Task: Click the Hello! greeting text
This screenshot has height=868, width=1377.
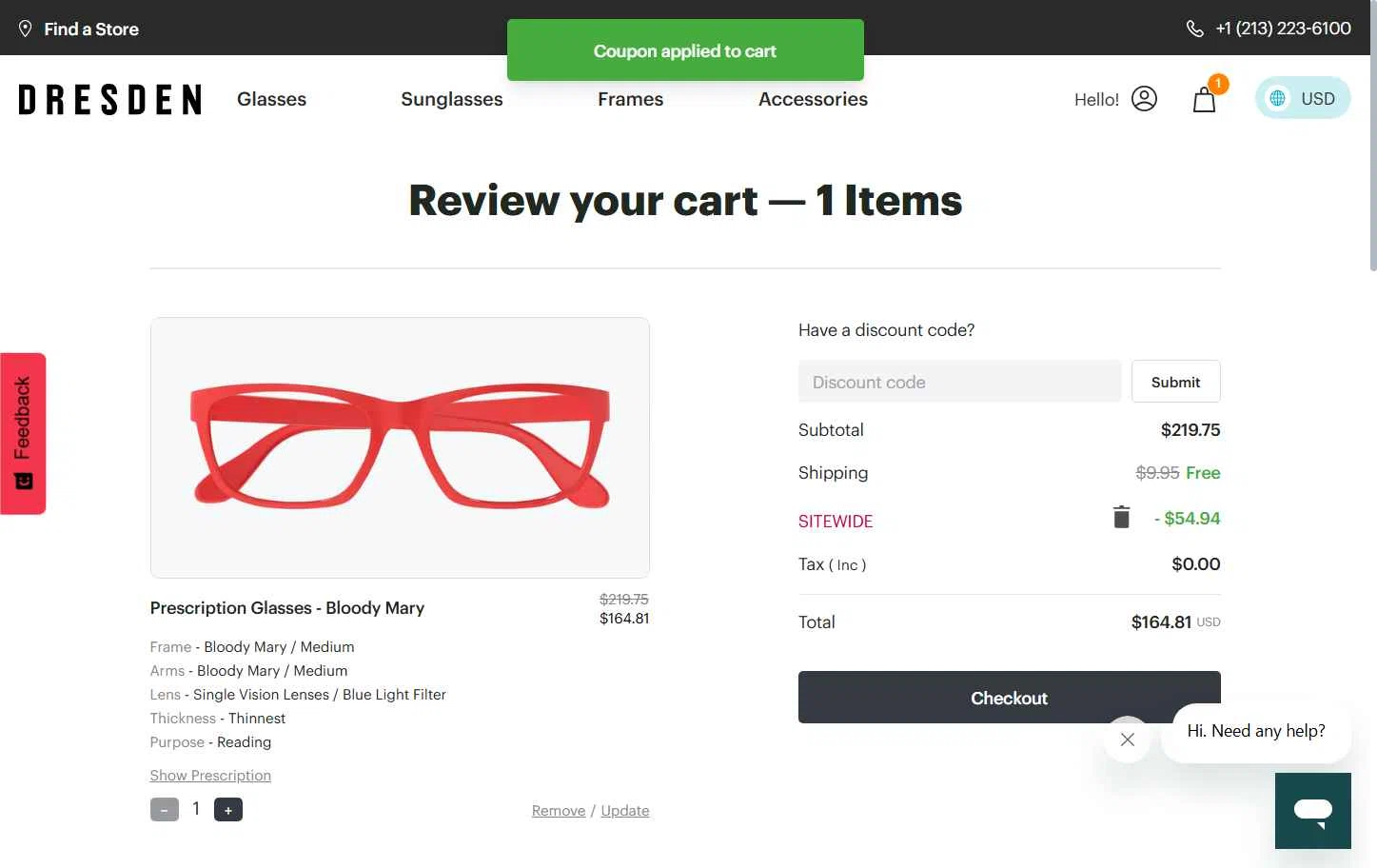Action: [x=1096, y=99]
